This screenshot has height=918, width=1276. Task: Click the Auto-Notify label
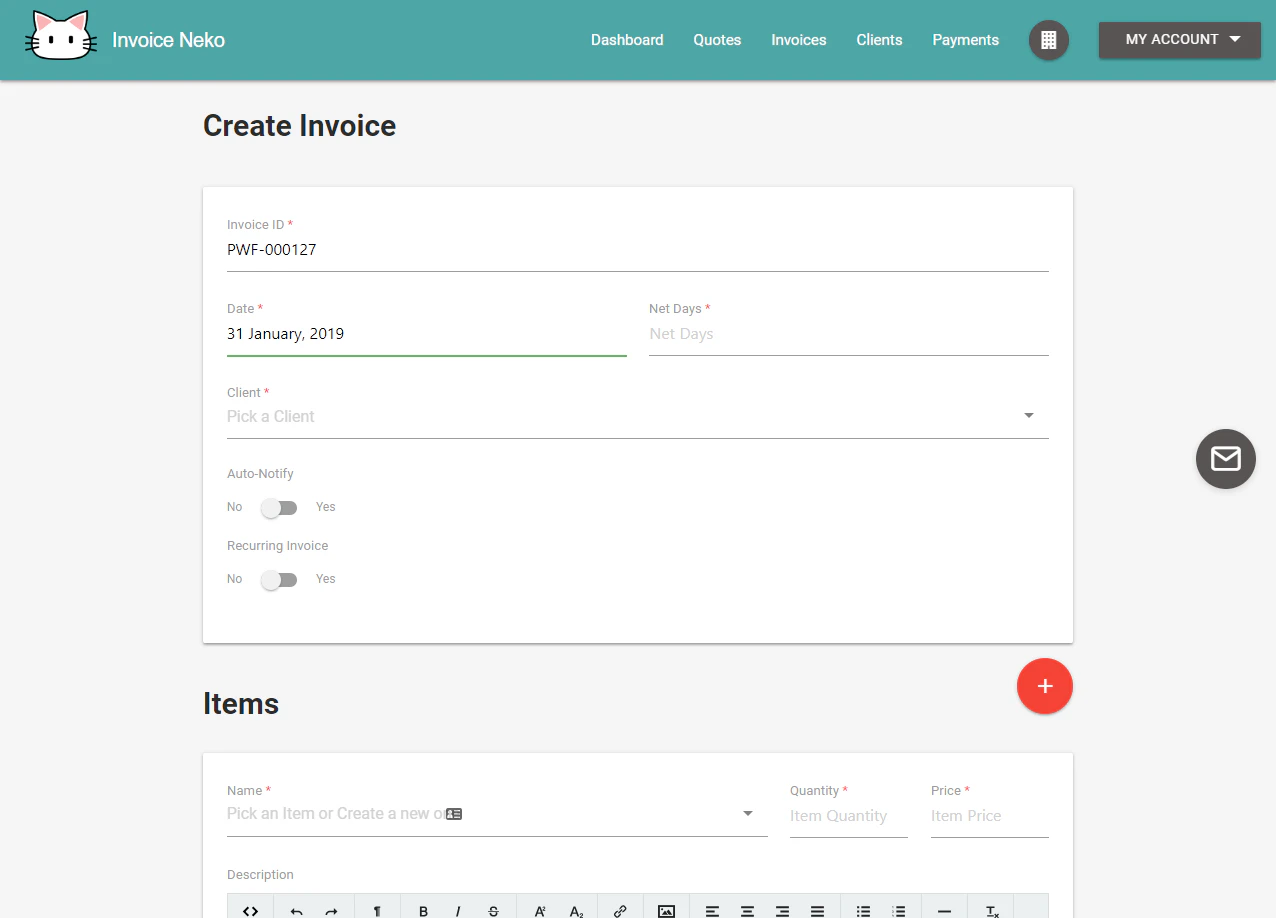coord(260,474)
